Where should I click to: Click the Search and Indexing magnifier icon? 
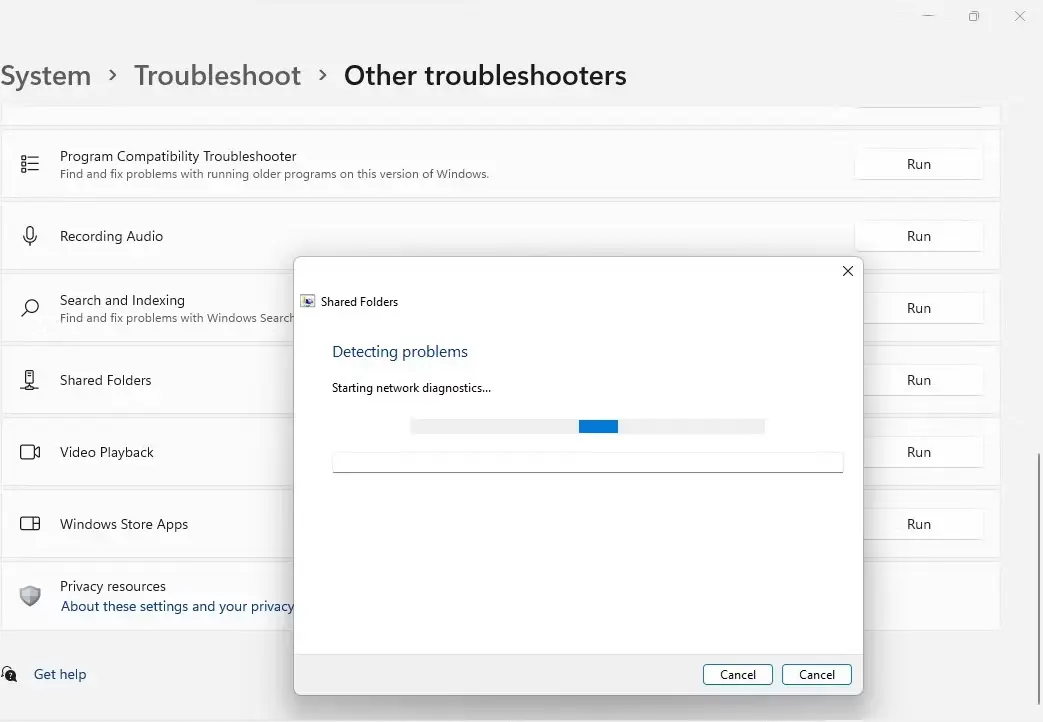click(x=30, y=307)
